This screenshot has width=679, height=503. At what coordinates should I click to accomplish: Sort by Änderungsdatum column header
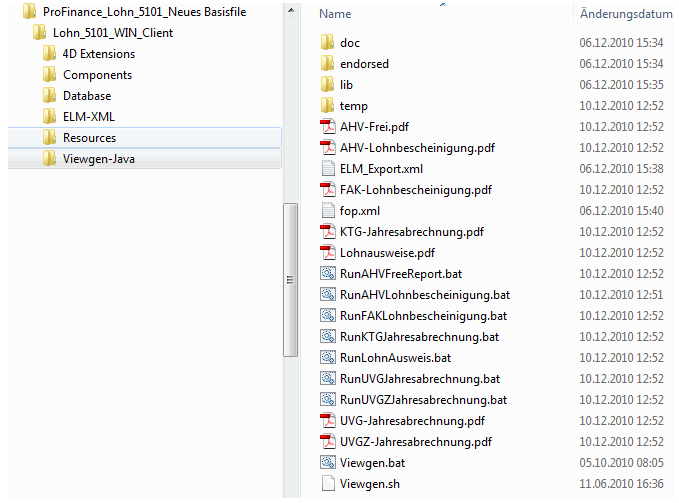click(625, 15)
